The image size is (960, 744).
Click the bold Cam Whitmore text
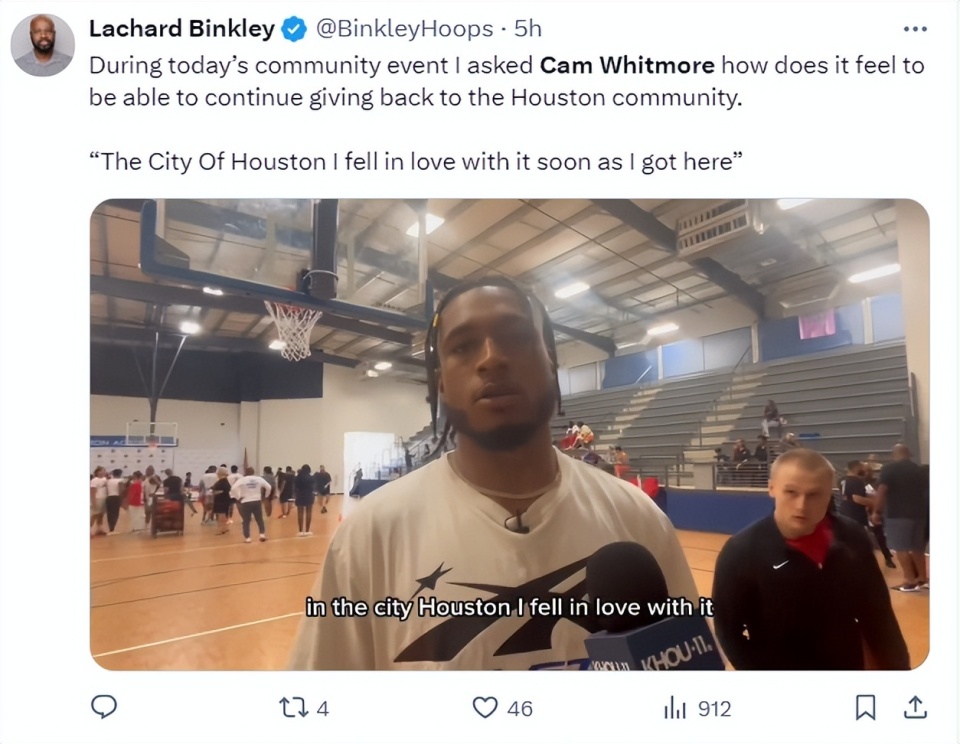[627, 65]
